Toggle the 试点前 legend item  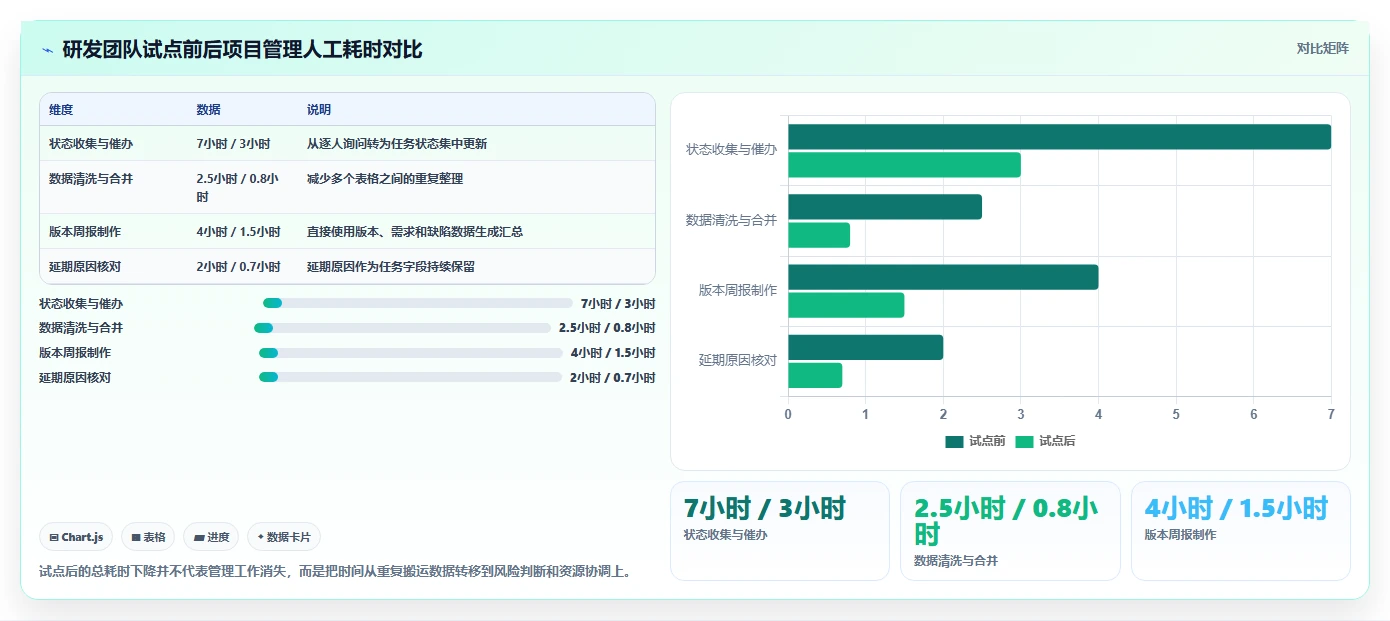point(975,441)
